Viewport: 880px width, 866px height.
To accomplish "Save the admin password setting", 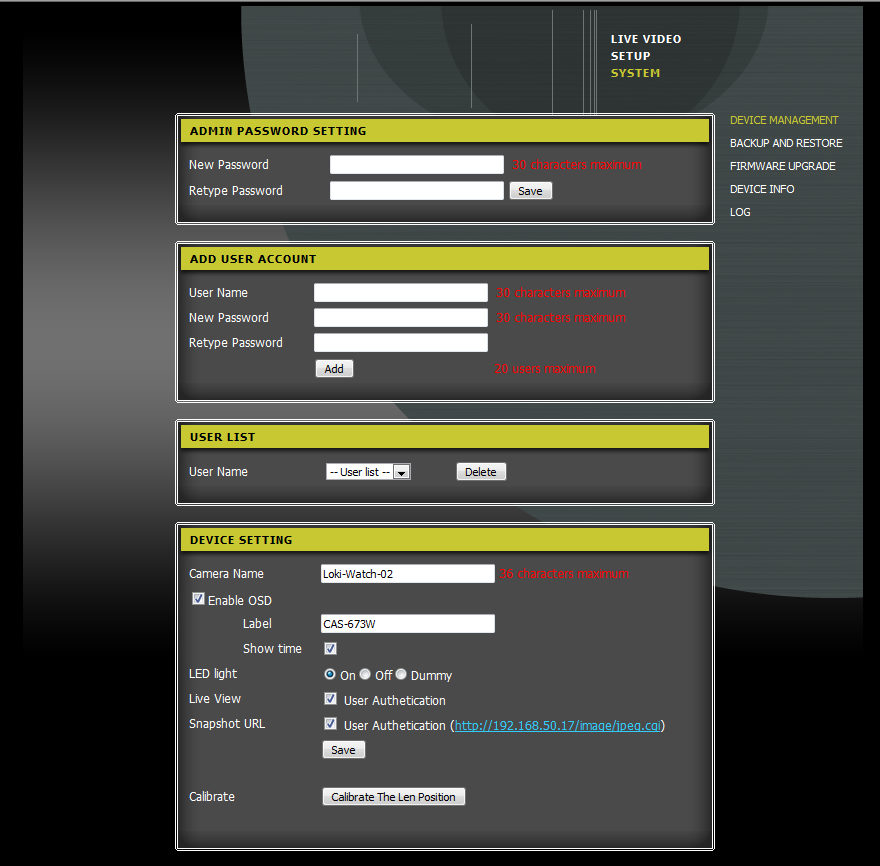I will tap(530, 191).
